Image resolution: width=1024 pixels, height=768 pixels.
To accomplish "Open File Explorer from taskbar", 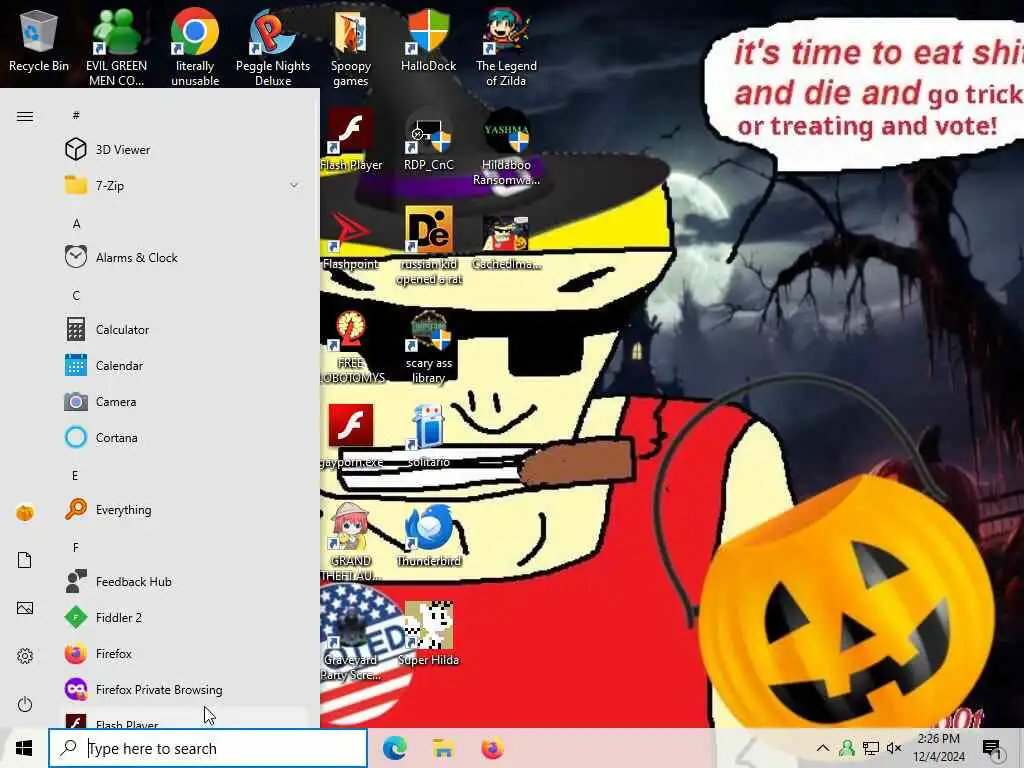I will tap(443, 748).
